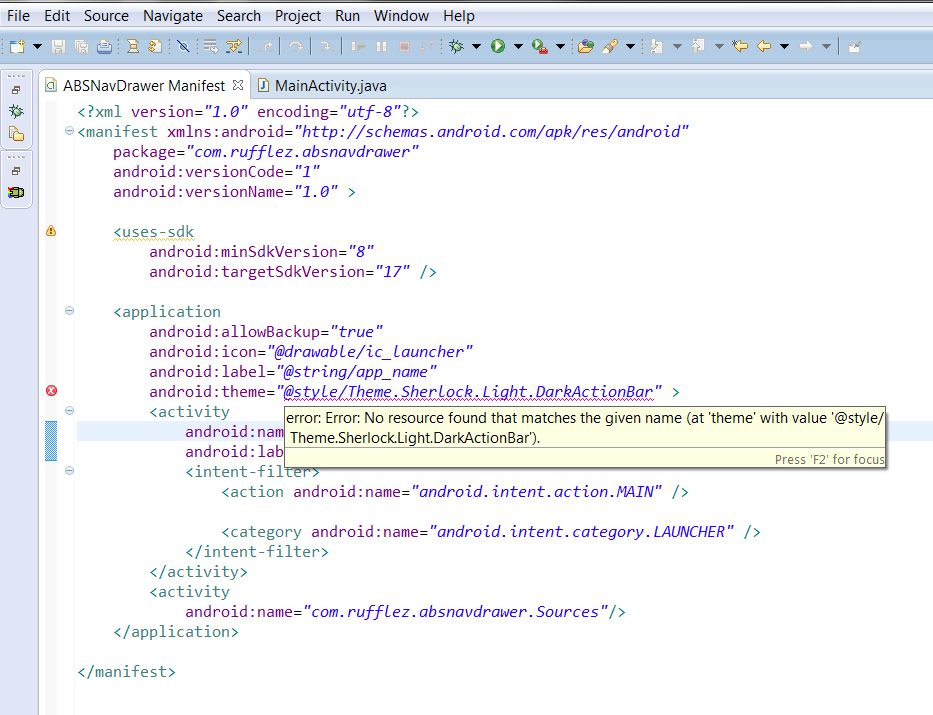Click the Save All icon
The height and width of the screenshot is (715, 933).
[82, 46]
